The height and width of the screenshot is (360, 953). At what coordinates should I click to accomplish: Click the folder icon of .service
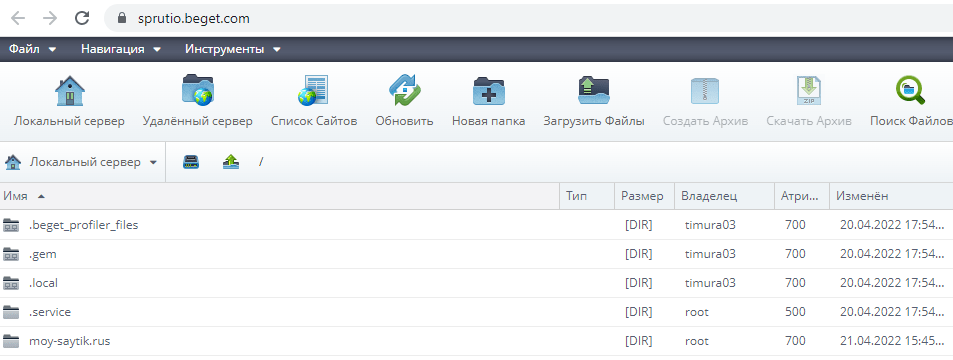point(11,312)
